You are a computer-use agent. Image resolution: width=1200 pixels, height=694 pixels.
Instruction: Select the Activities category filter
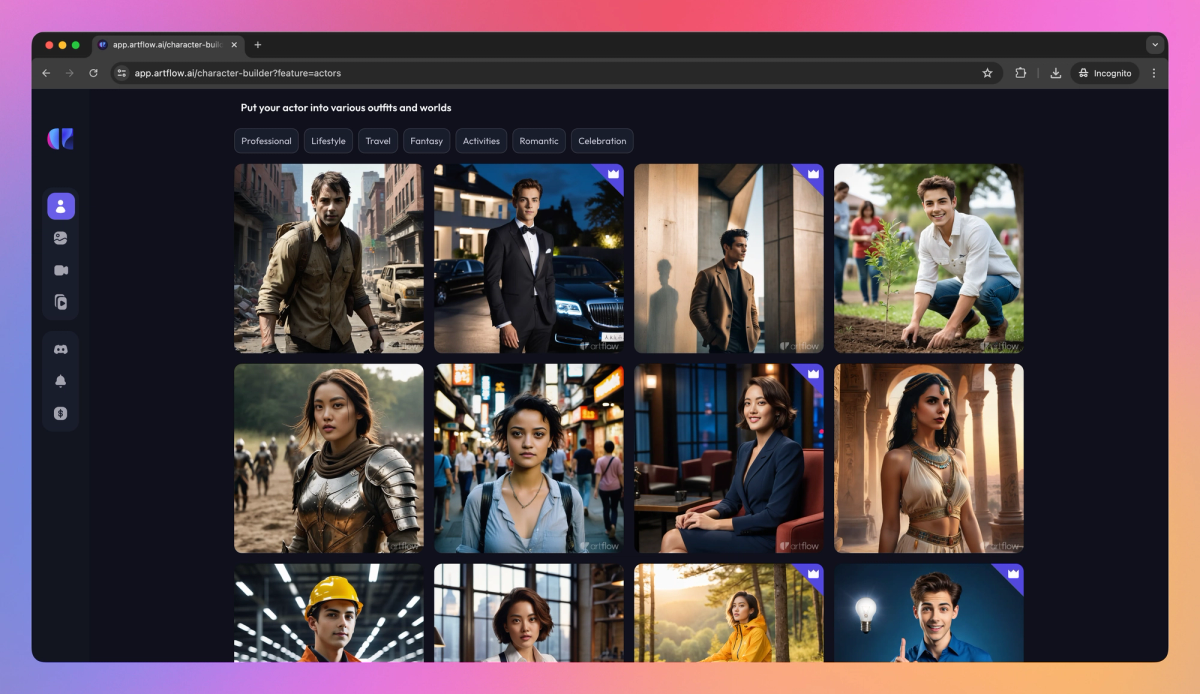pyautogui.click(x=481, y=141)
